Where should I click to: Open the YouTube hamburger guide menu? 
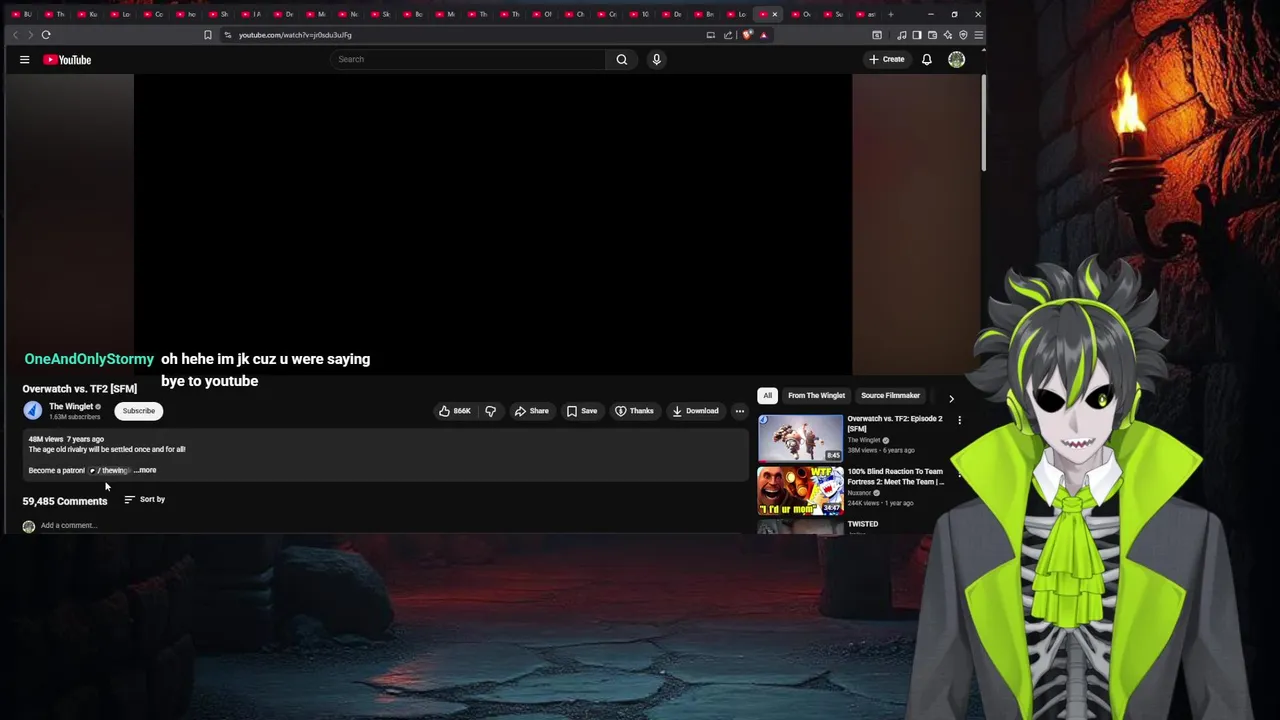click(24, 60)
